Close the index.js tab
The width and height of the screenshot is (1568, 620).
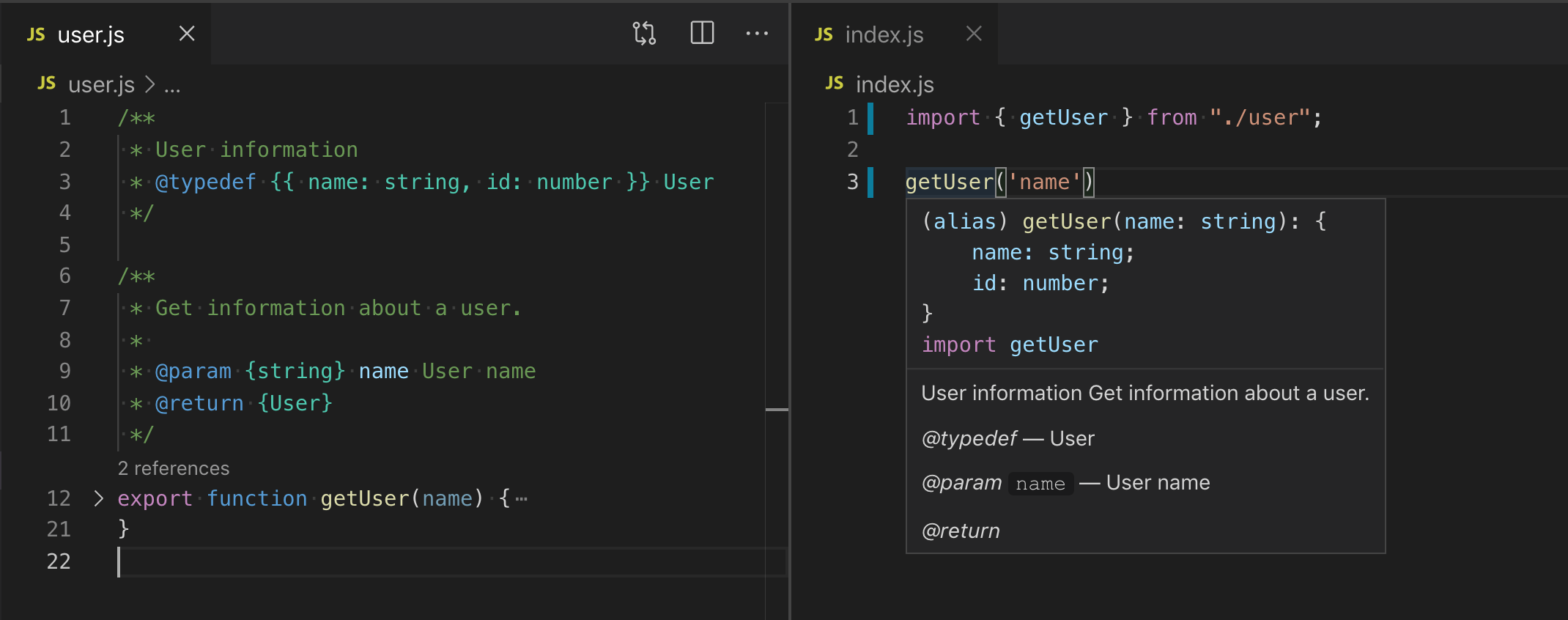tap(973, 34)
